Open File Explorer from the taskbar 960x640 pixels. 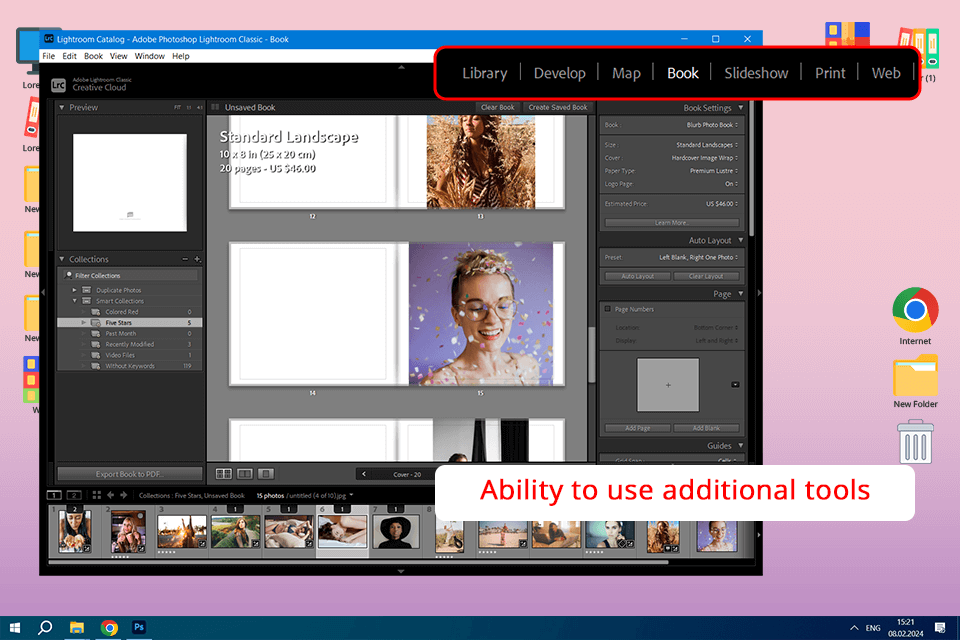click(x=77, y=627)
